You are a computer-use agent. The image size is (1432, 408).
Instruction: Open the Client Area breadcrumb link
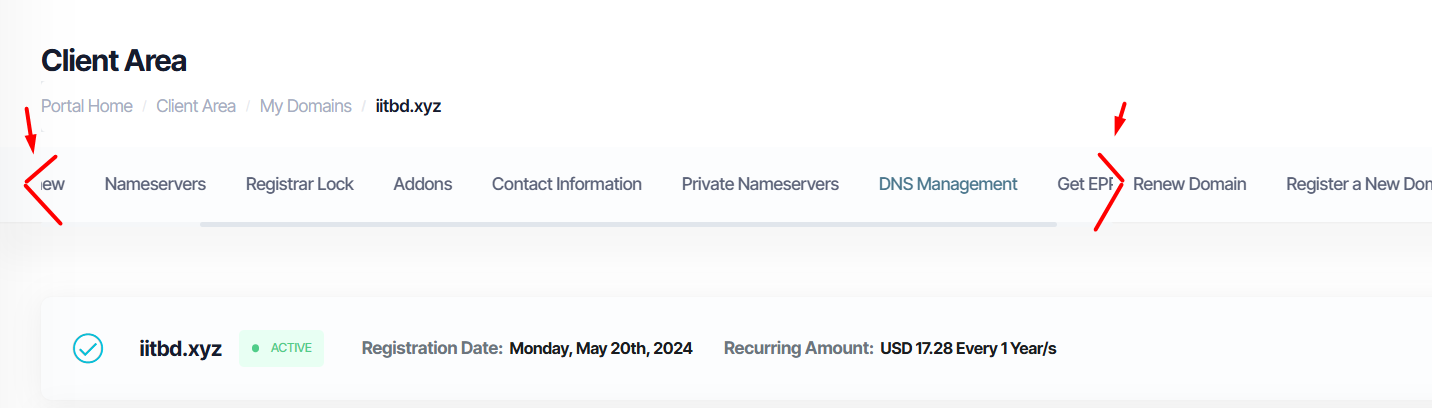click(196, 106)
